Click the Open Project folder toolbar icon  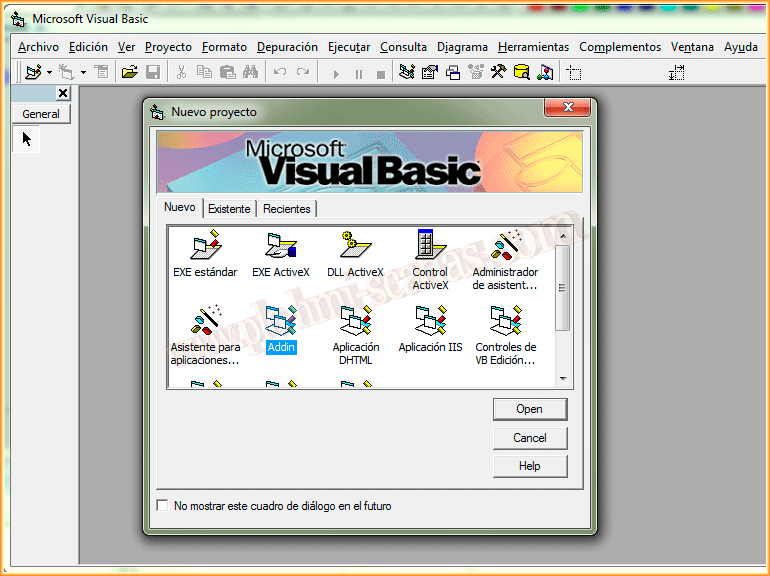[x=129, y=73]
